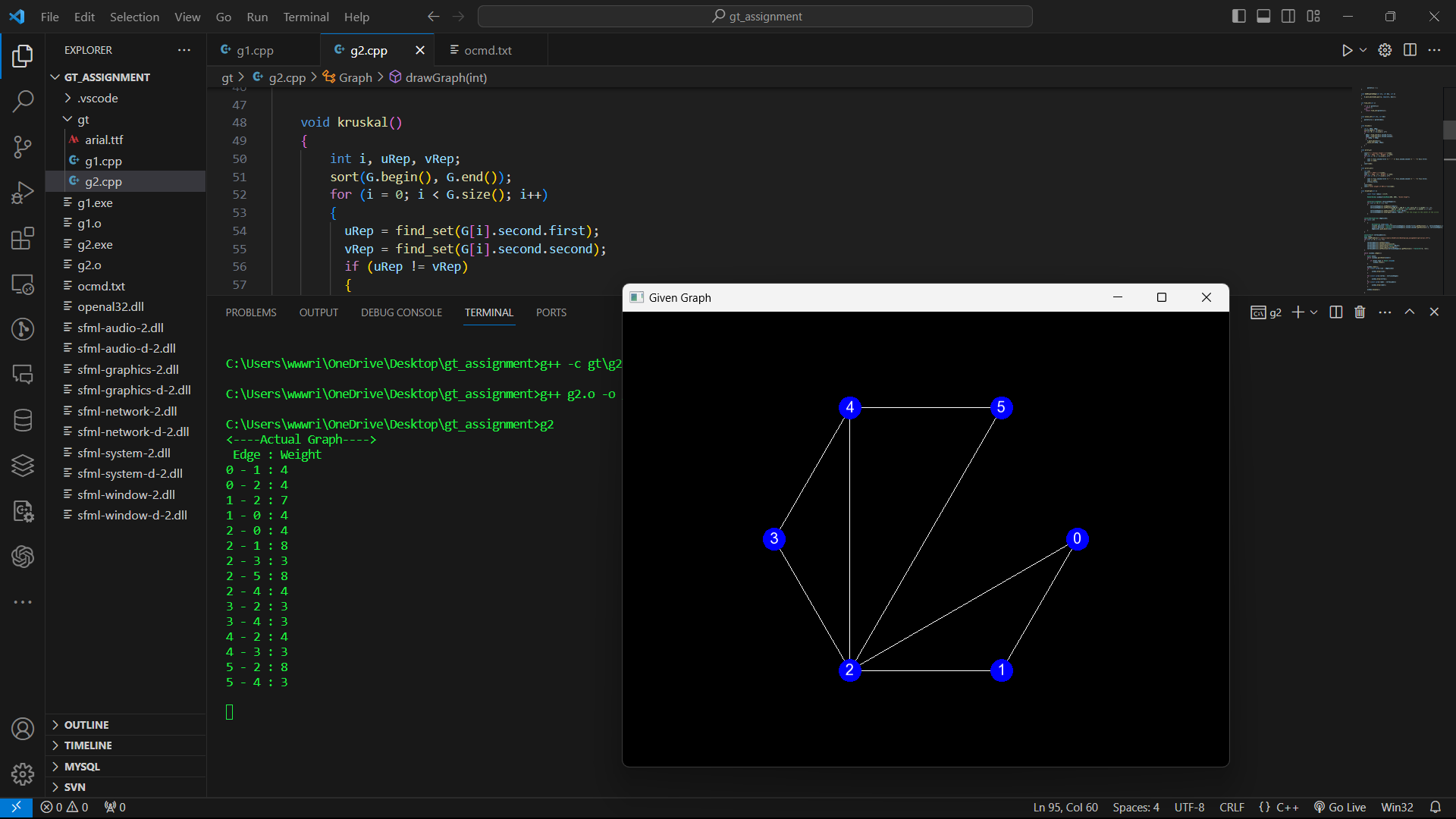Expand the TIMELINE section
The image size is (1456, 819).
coord(88,745)
